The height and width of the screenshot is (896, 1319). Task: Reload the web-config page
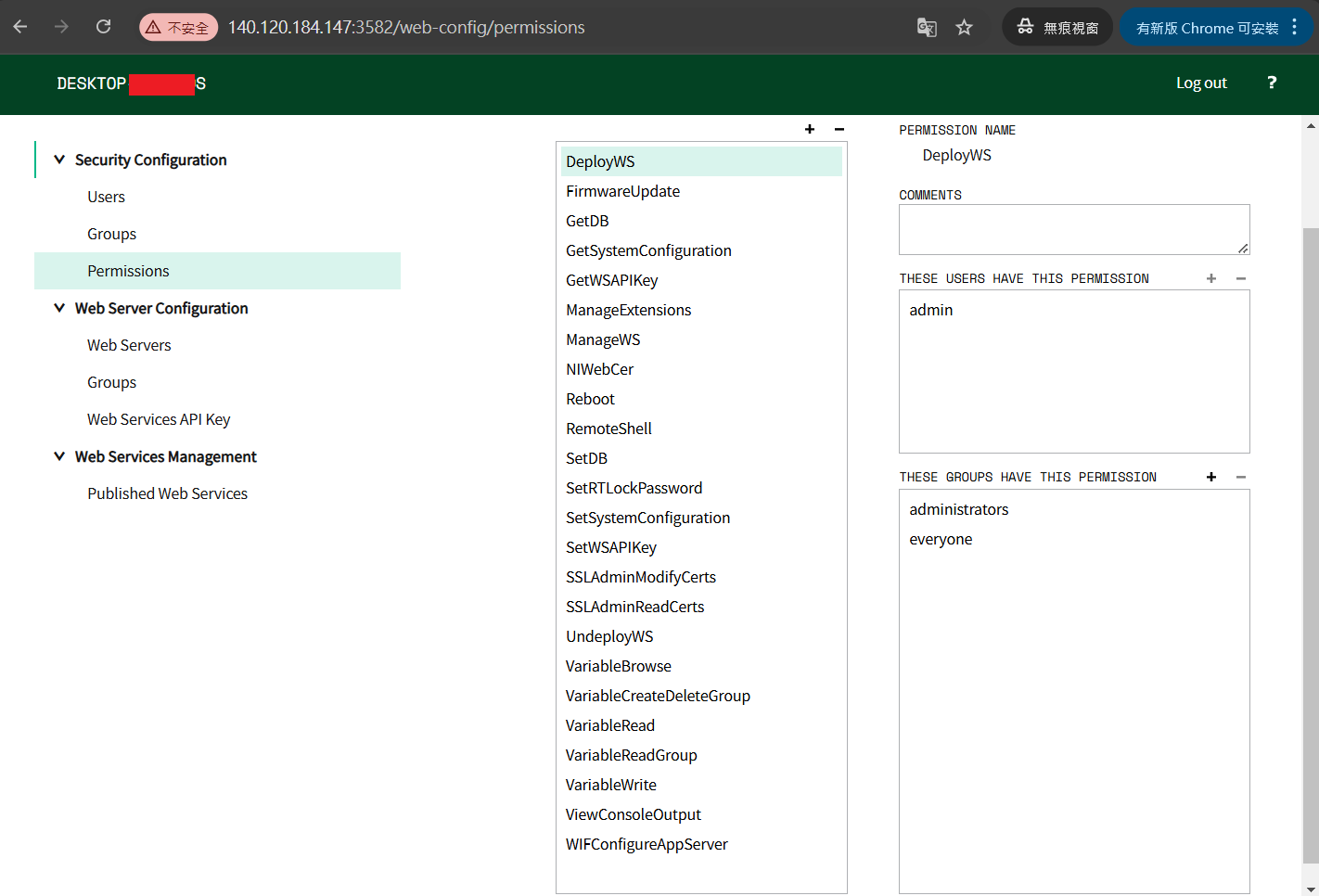(x=103, y=27)
